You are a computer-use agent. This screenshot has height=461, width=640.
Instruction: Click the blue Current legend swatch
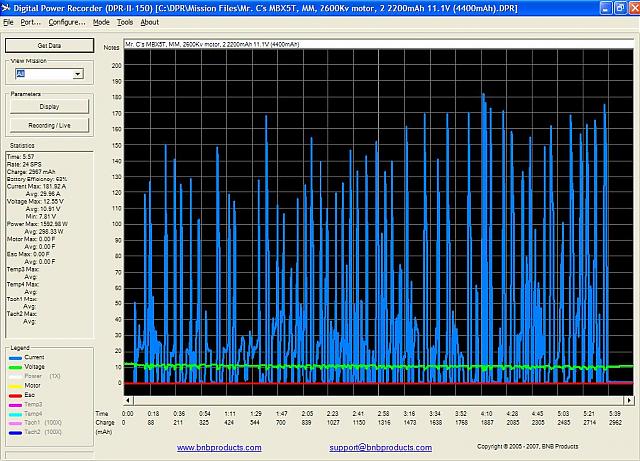pyautogui.click(x=14, y=356)
